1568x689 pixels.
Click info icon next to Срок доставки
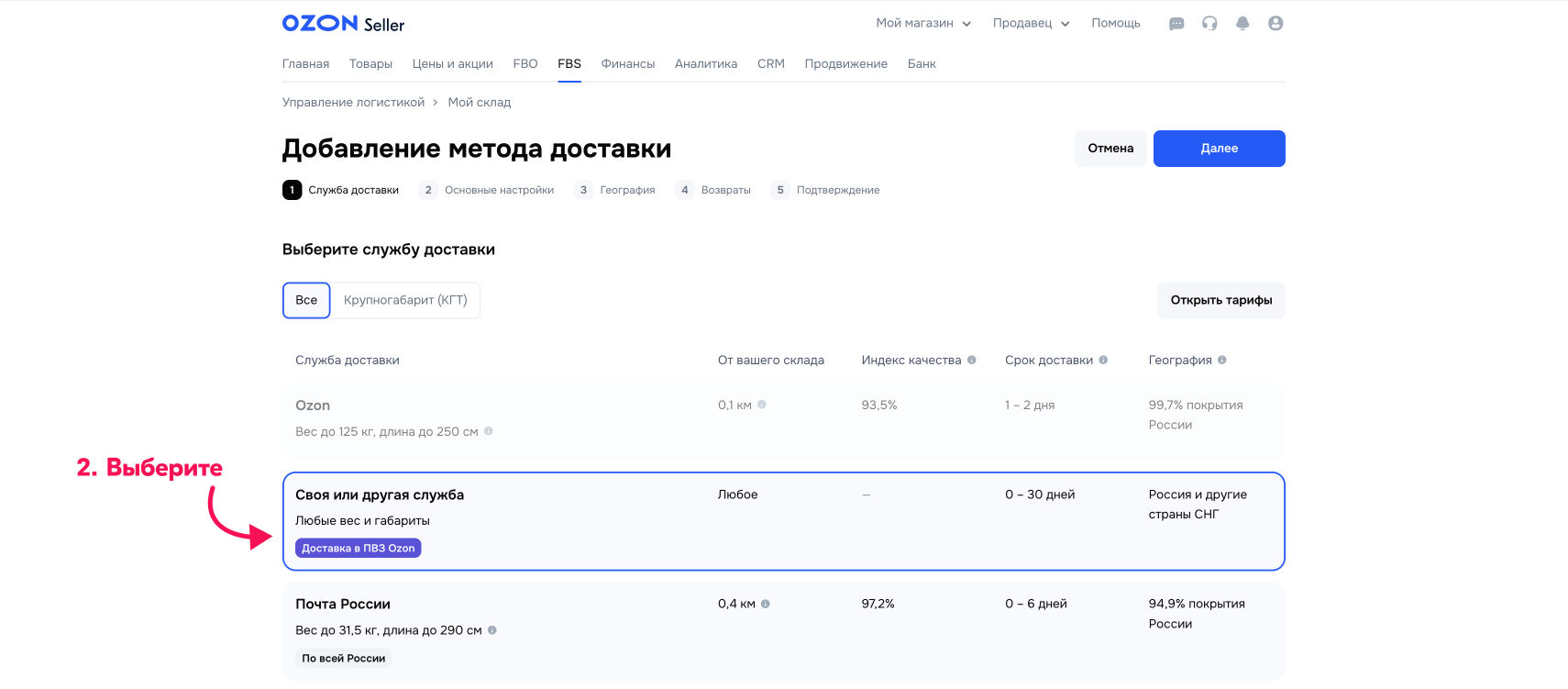coord(1103,360)
